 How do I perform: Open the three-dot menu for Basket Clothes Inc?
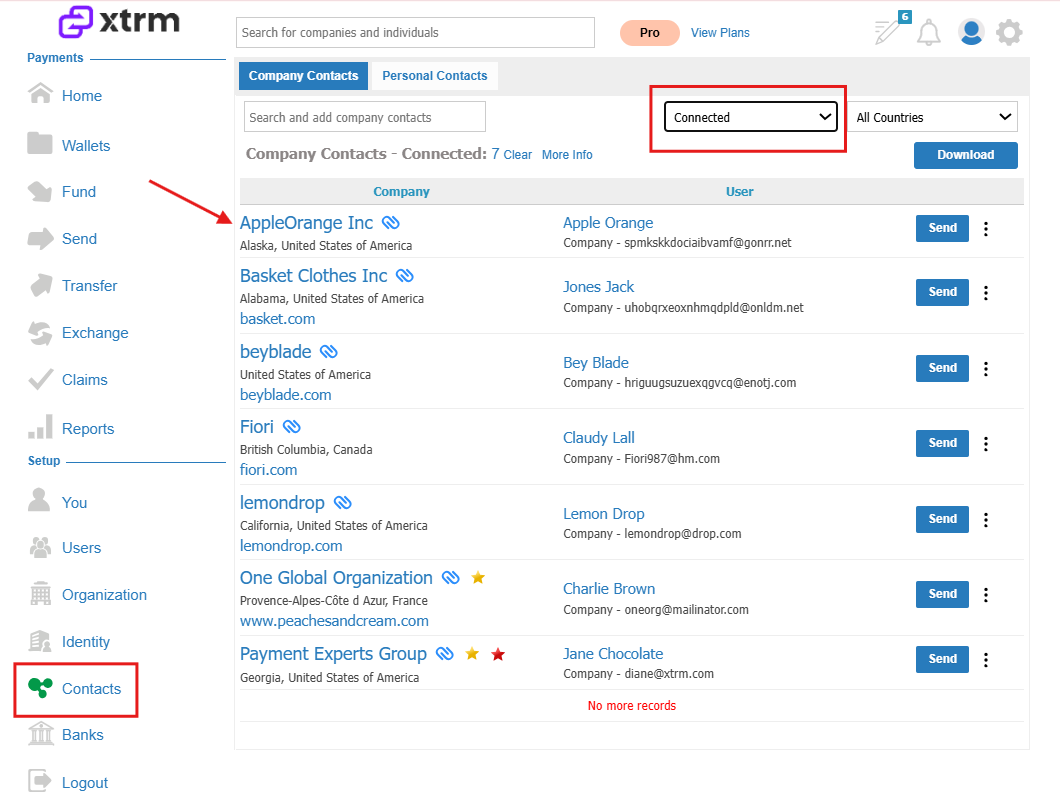click(x=986, y=293)
